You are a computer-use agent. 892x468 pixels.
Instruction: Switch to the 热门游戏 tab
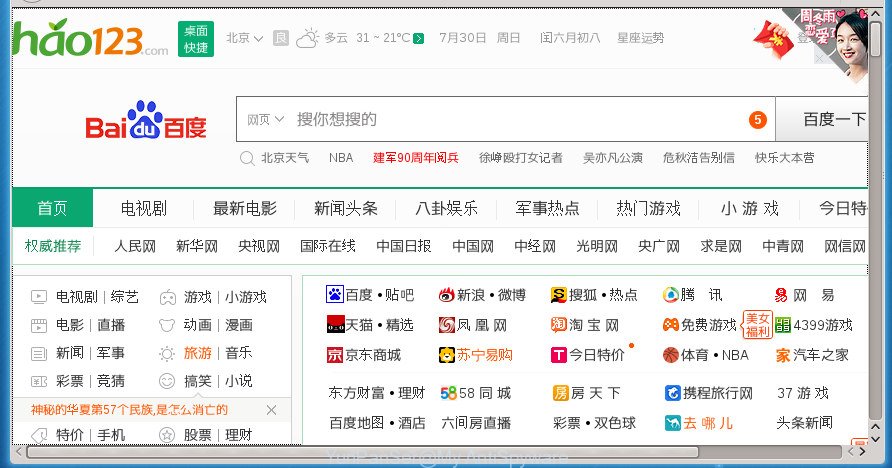coord(649,208)
